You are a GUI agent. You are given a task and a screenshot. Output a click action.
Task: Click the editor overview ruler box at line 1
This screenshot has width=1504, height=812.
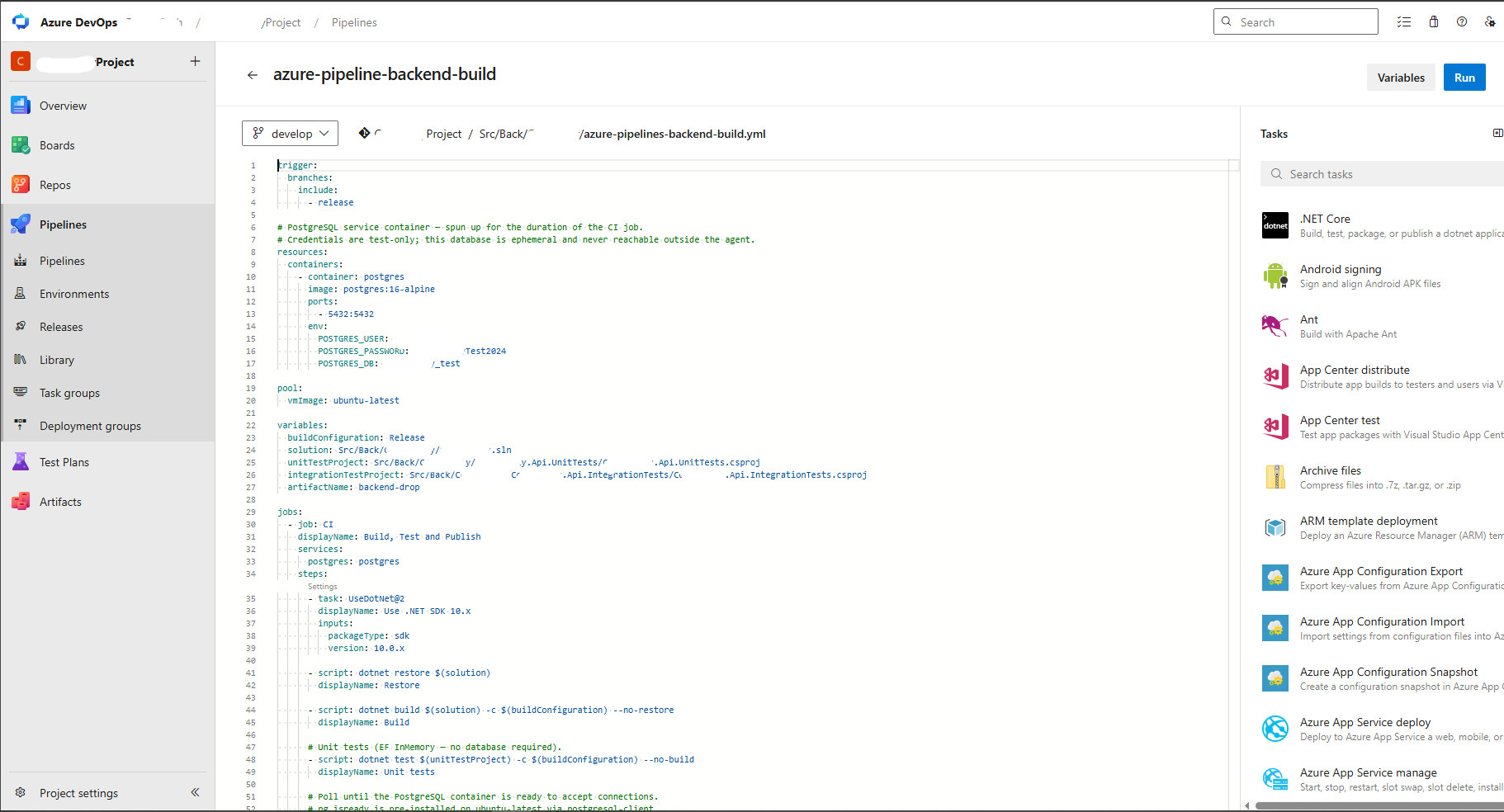(1233, 165)
